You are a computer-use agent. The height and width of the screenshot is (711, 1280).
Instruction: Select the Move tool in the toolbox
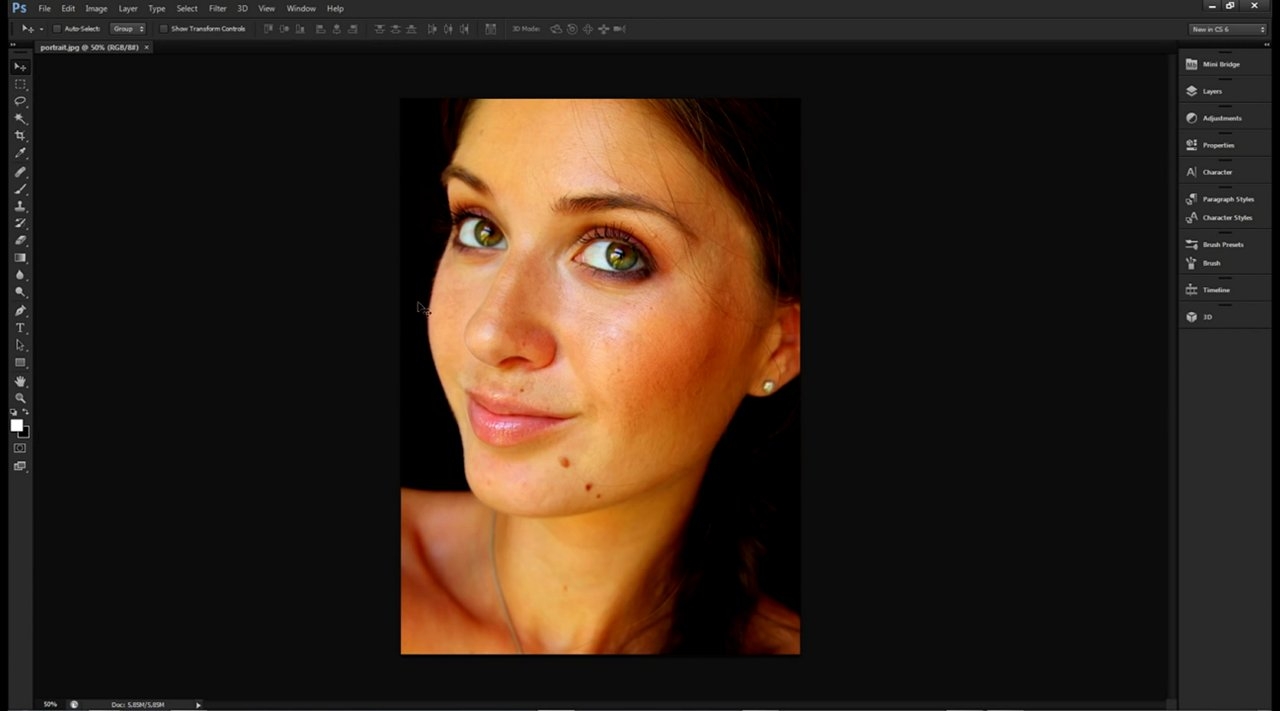[20, 67]
